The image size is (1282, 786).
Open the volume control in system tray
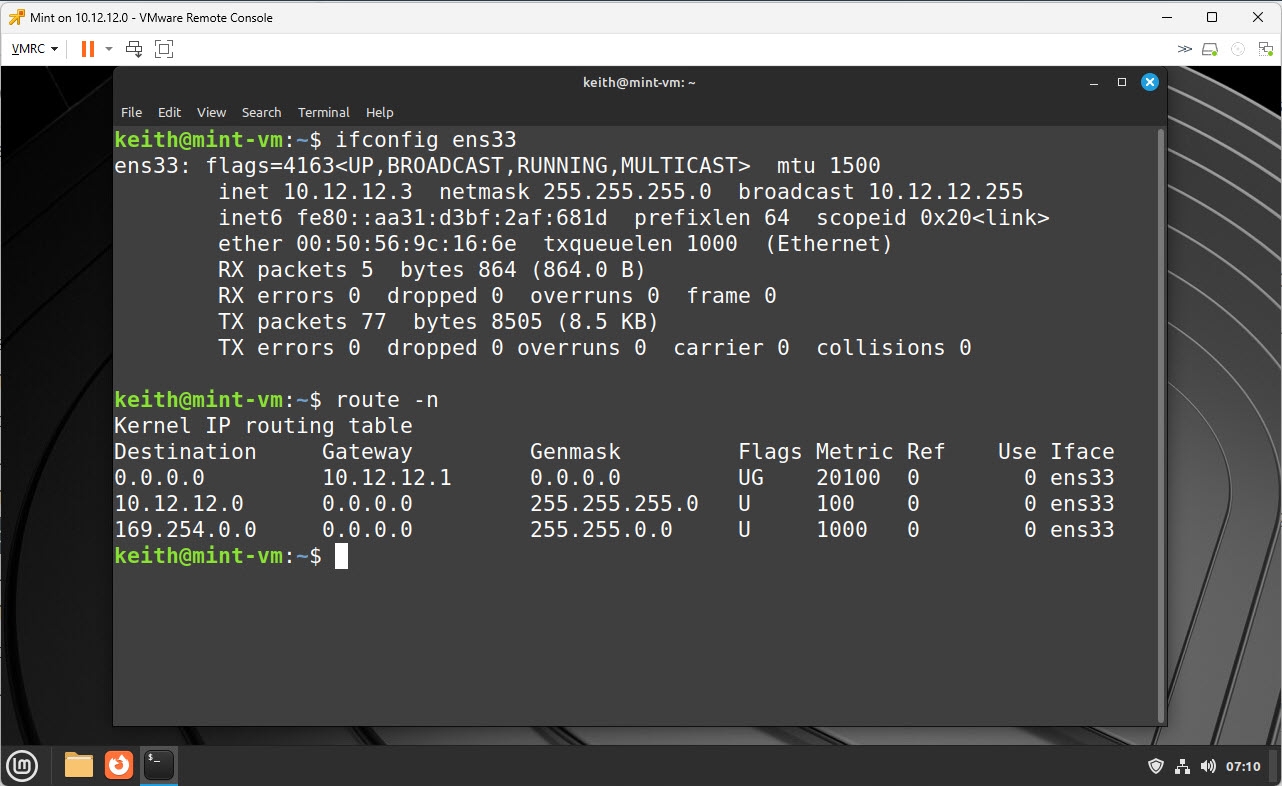click(1208, 766)
